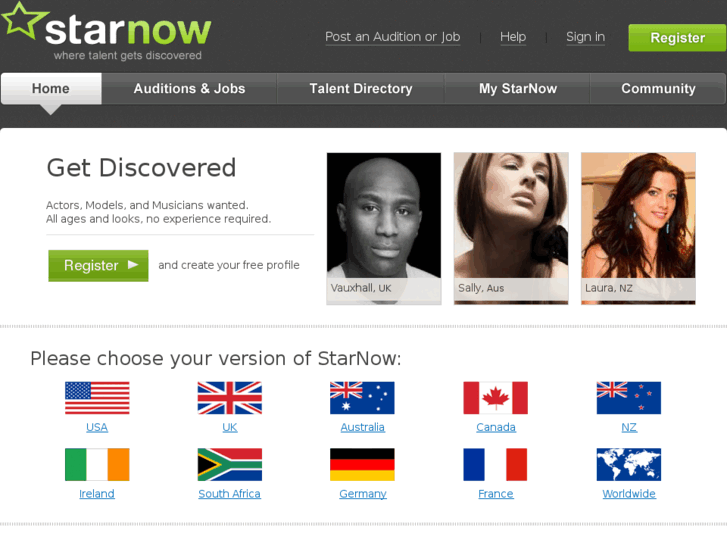Image resolution: width=727 pixels, height=545 pixels.
Task: Open the Worldwide world map icon
Action: click(x=629, y=464)
